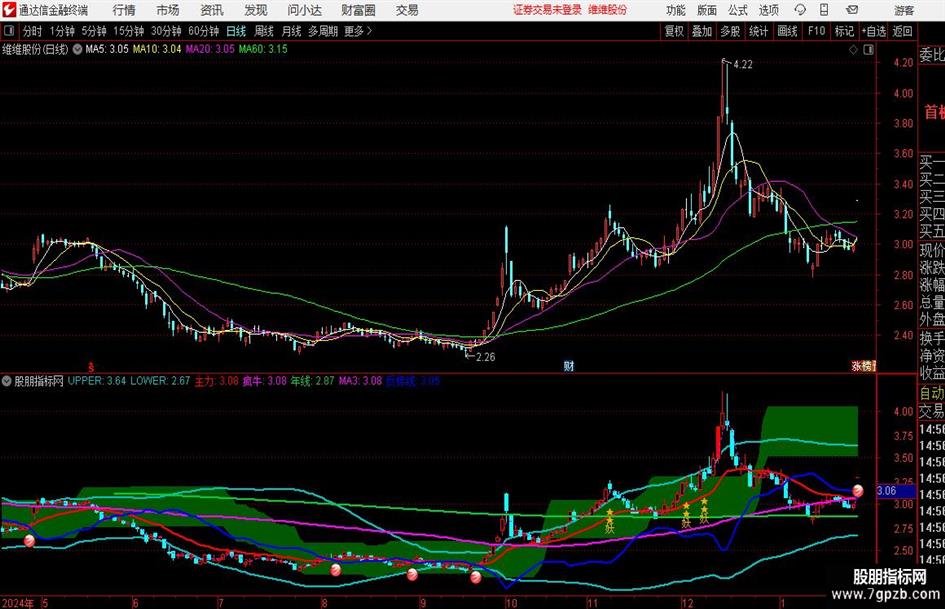Switch to the 周线 weekly tab
The image size is (945, 609).
[264, 31]
